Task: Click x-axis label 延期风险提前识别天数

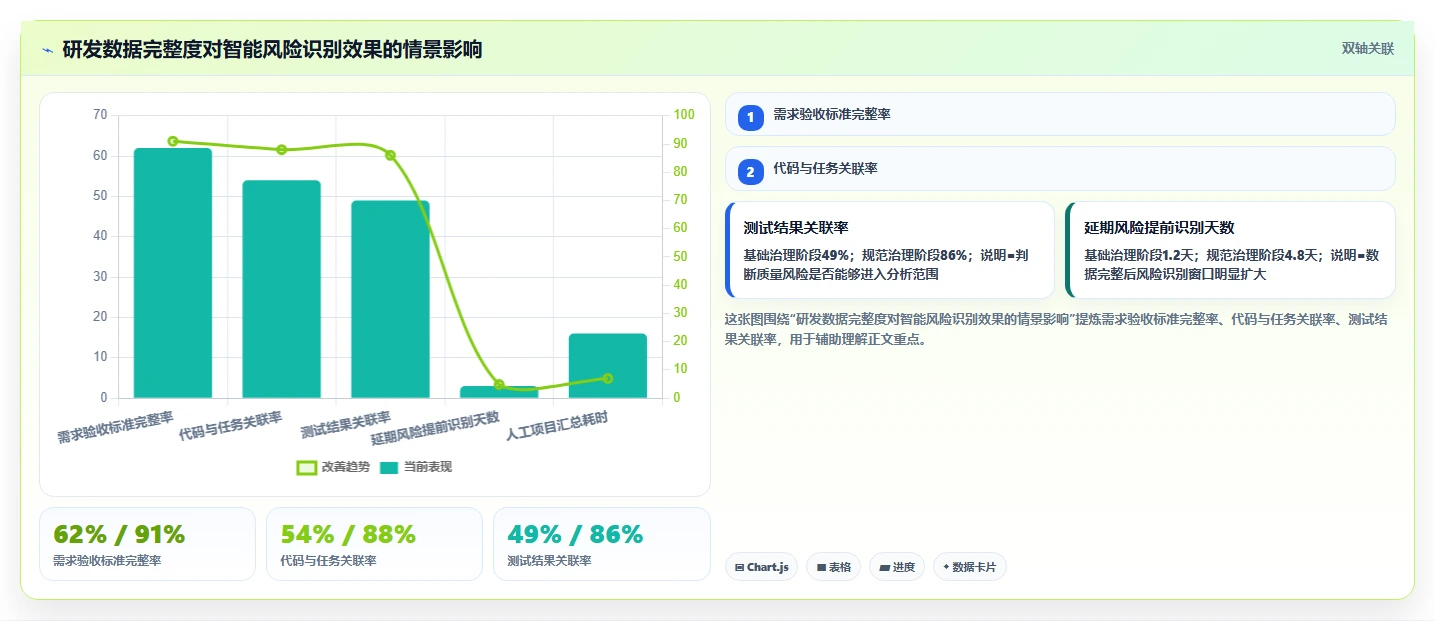Action: tap(435, 428)
